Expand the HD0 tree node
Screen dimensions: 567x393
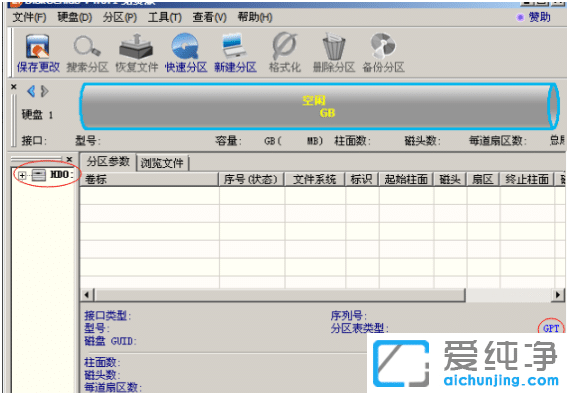click(x=22, y=175)
